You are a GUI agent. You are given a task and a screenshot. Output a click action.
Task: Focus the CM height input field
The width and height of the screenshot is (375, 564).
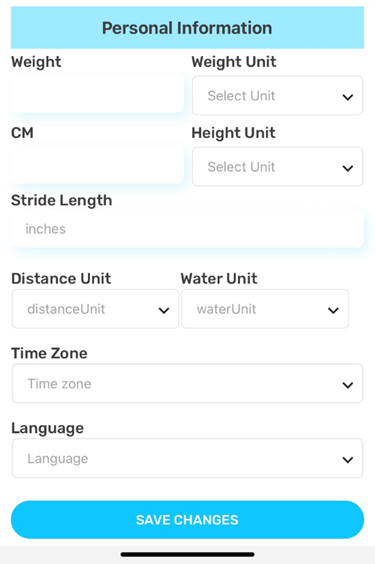coord(97,165)
